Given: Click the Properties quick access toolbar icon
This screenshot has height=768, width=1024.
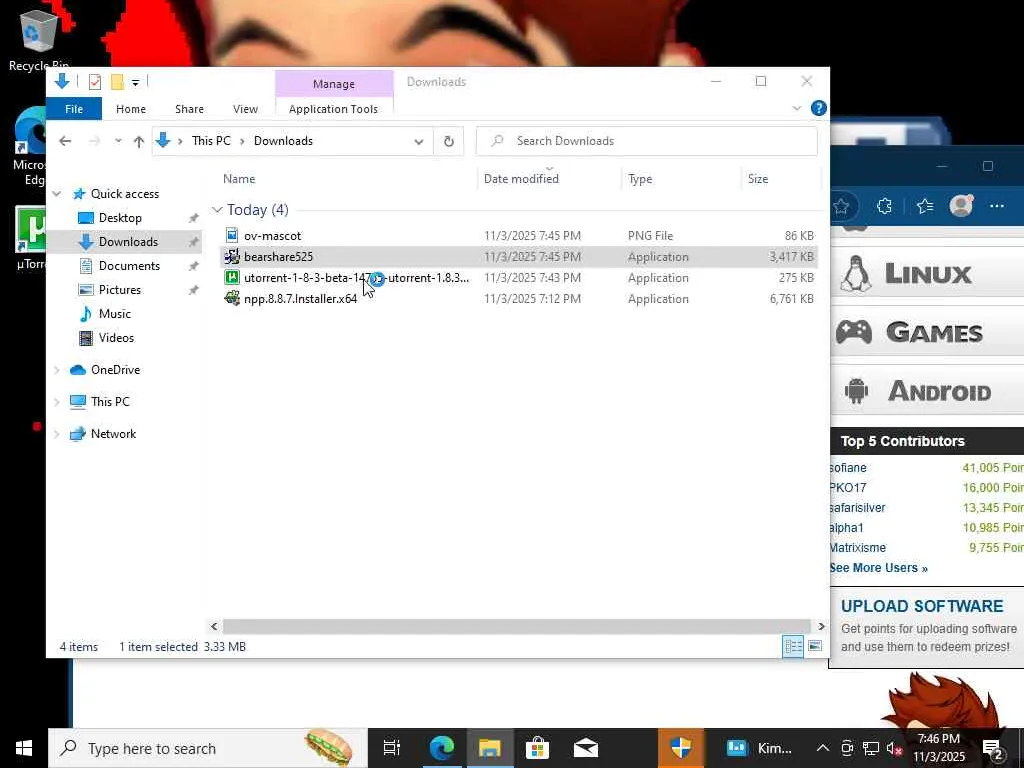Looking at the screenshot, I should click(x=95, y=82).
